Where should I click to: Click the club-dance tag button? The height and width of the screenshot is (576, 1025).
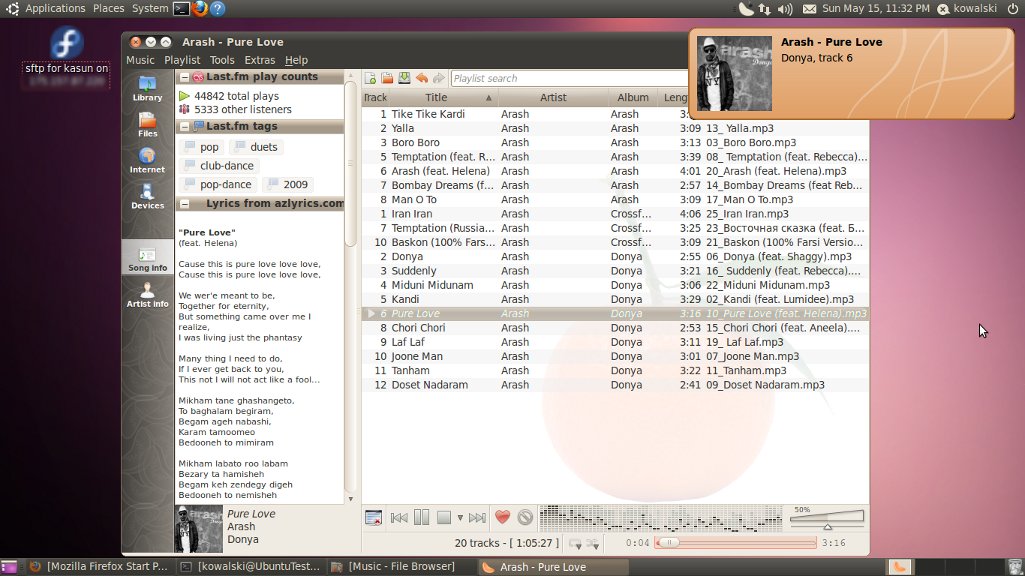point(221,166)
